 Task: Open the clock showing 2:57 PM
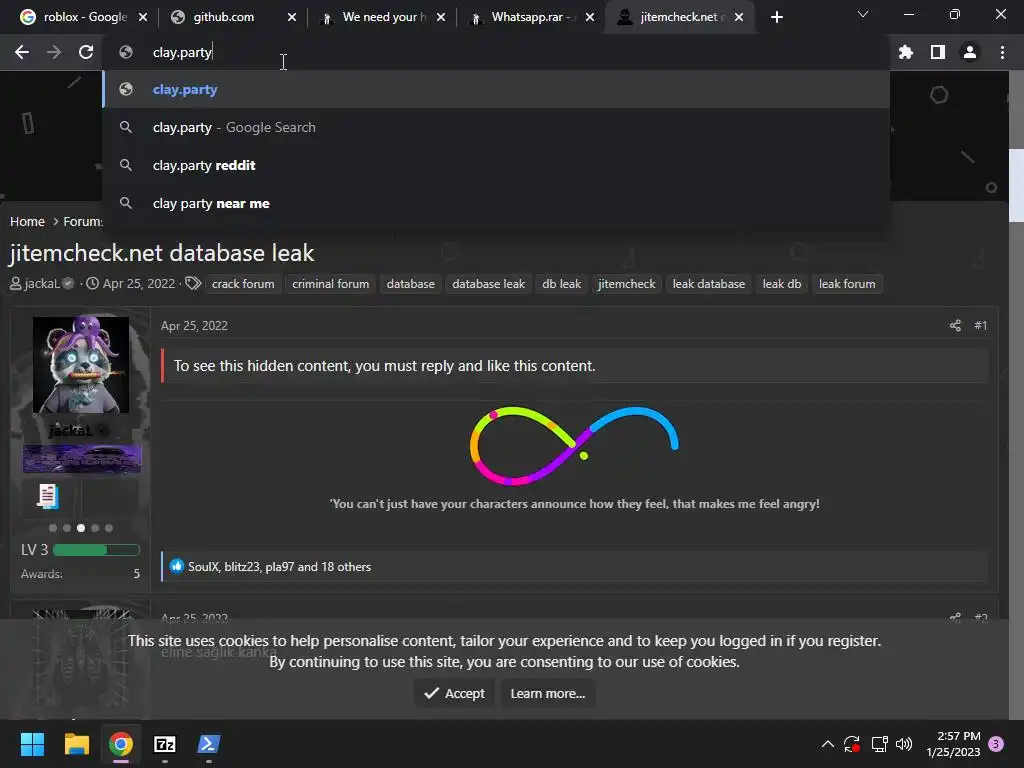coord(953,744)
